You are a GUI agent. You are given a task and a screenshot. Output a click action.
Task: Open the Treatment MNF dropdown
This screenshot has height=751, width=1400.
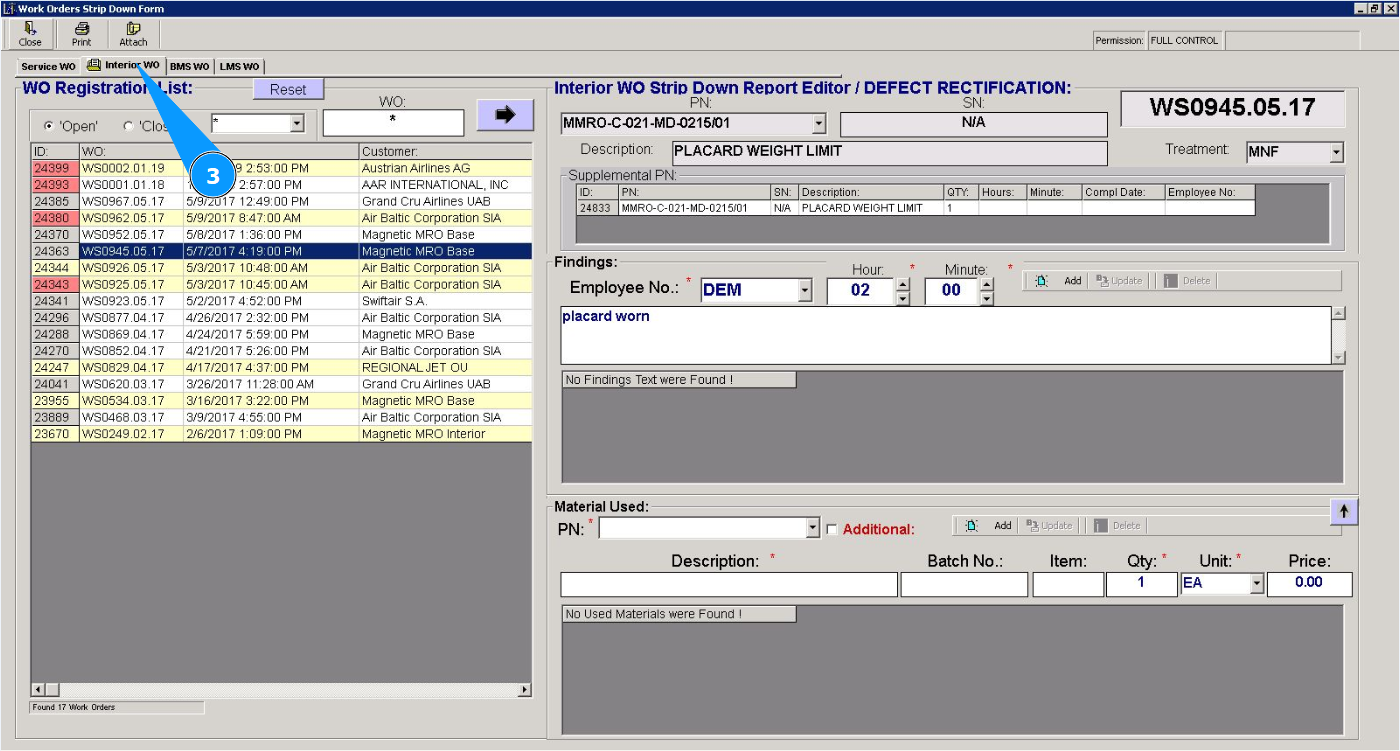click(x=1336, y=153)
